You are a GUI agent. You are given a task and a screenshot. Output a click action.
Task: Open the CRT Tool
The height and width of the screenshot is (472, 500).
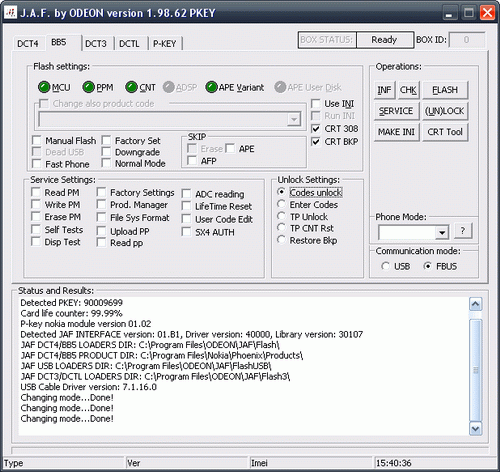coord(445,132)
